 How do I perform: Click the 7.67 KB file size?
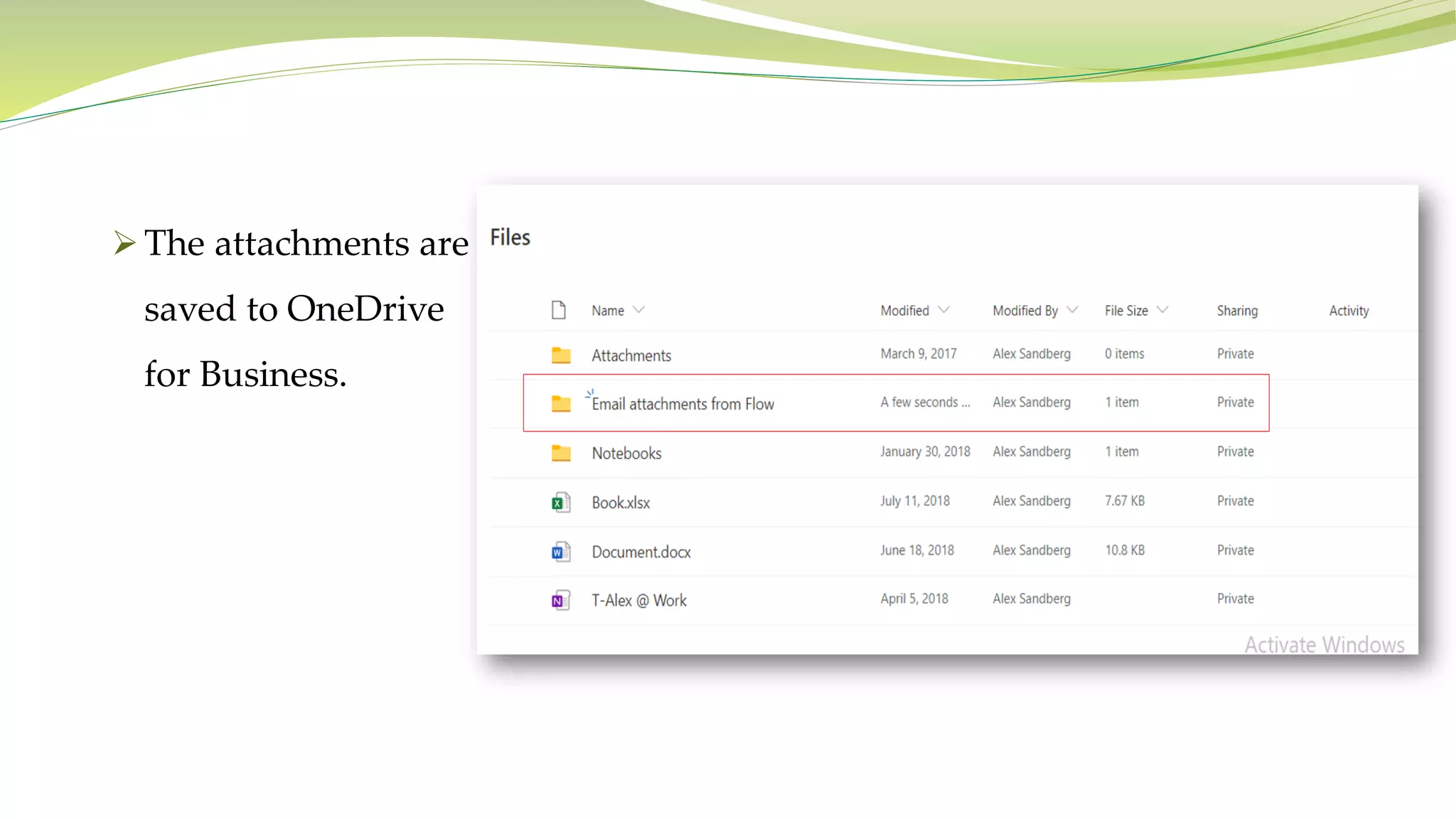click(1125, 501)
